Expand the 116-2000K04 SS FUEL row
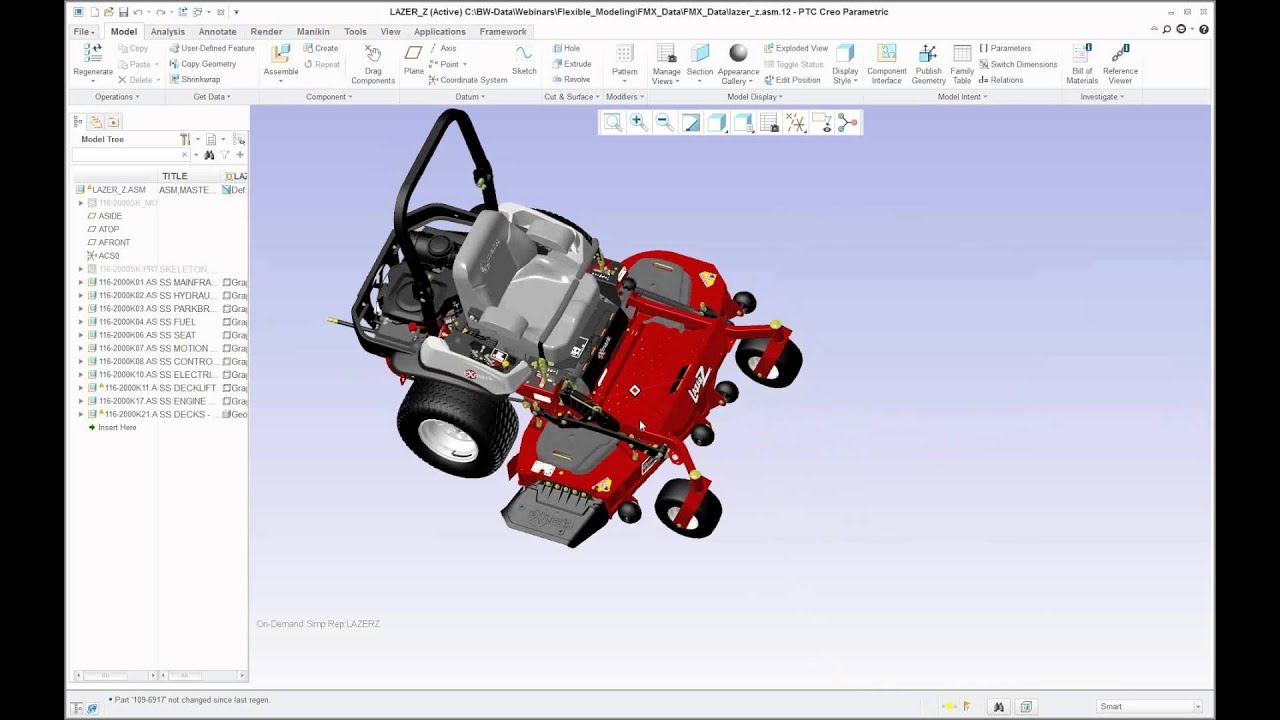This screenshot has width=1280, height=720. [81, 322]
